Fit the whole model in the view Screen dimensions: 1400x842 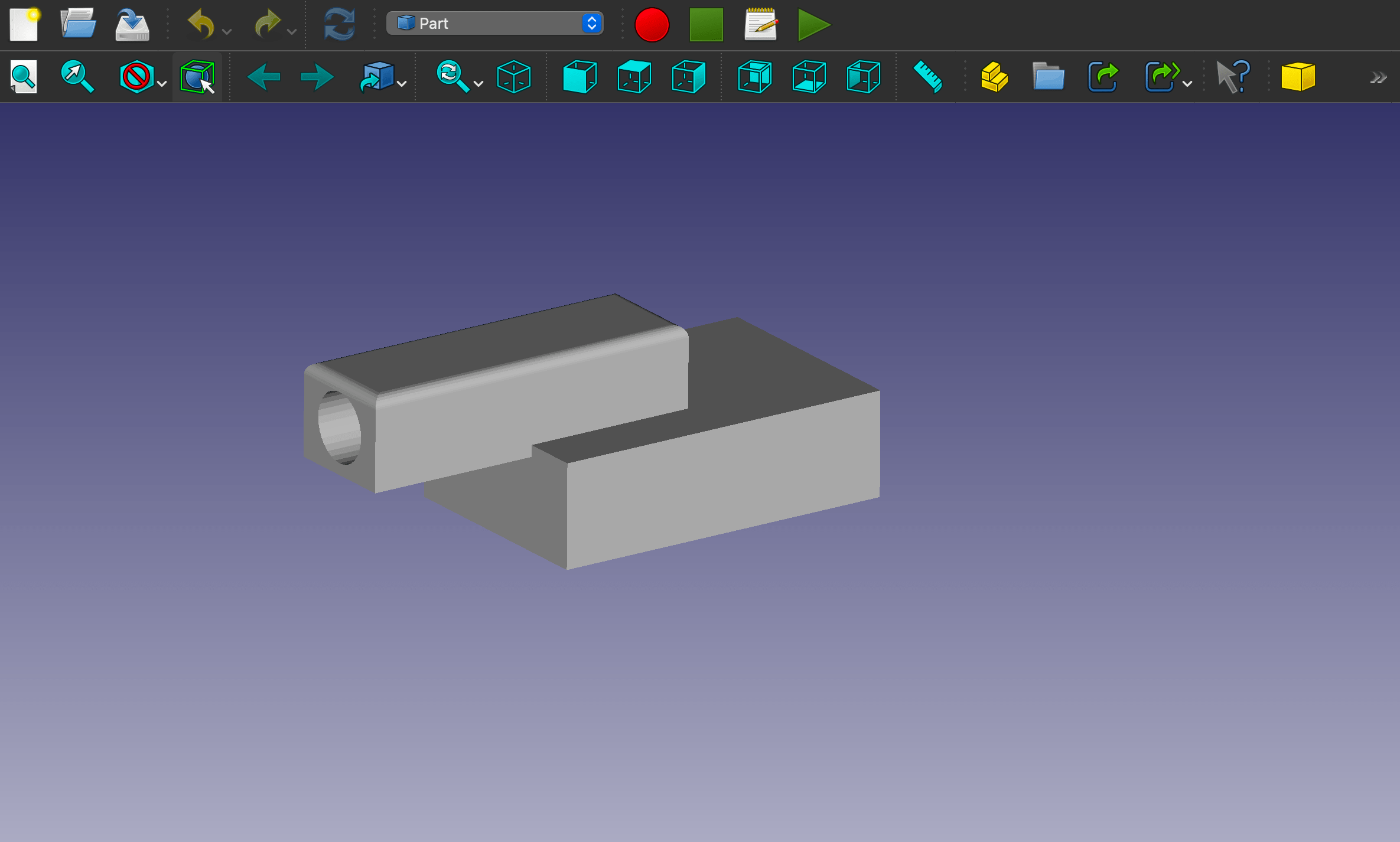tap(22, 76)
